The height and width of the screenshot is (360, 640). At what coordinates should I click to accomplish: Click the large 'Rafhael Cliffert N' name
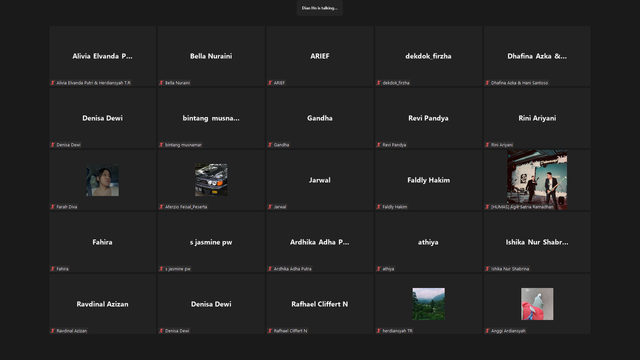(x=320, y=304)
